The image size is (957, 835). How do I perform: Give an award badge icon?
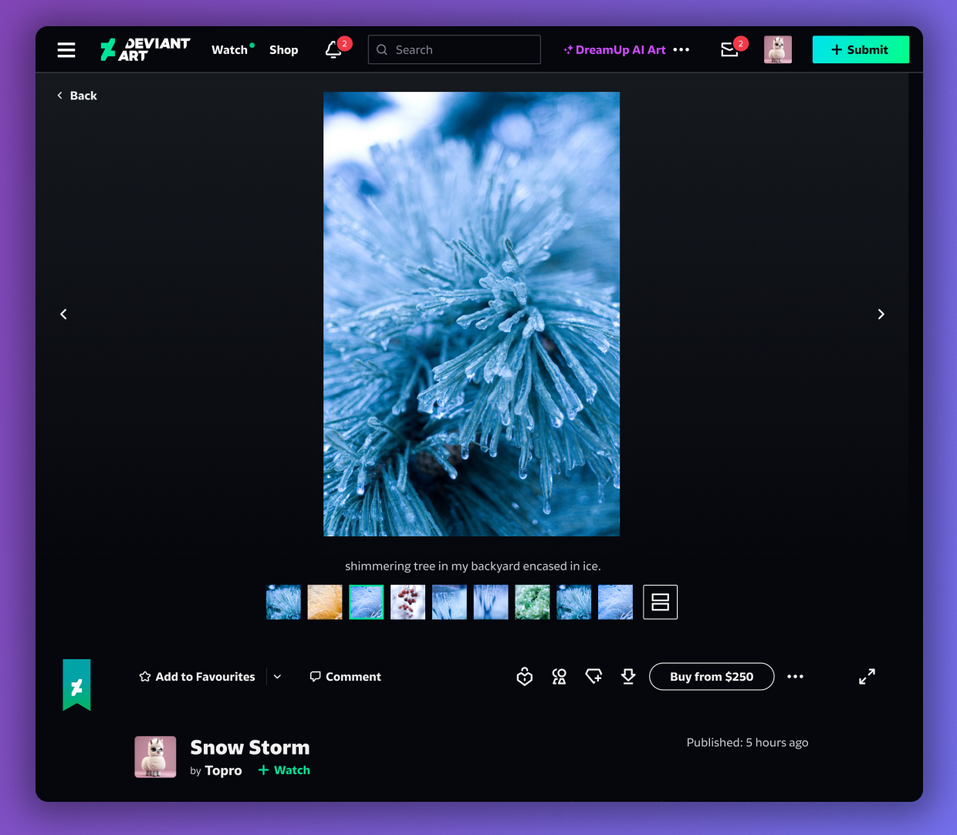559,676
